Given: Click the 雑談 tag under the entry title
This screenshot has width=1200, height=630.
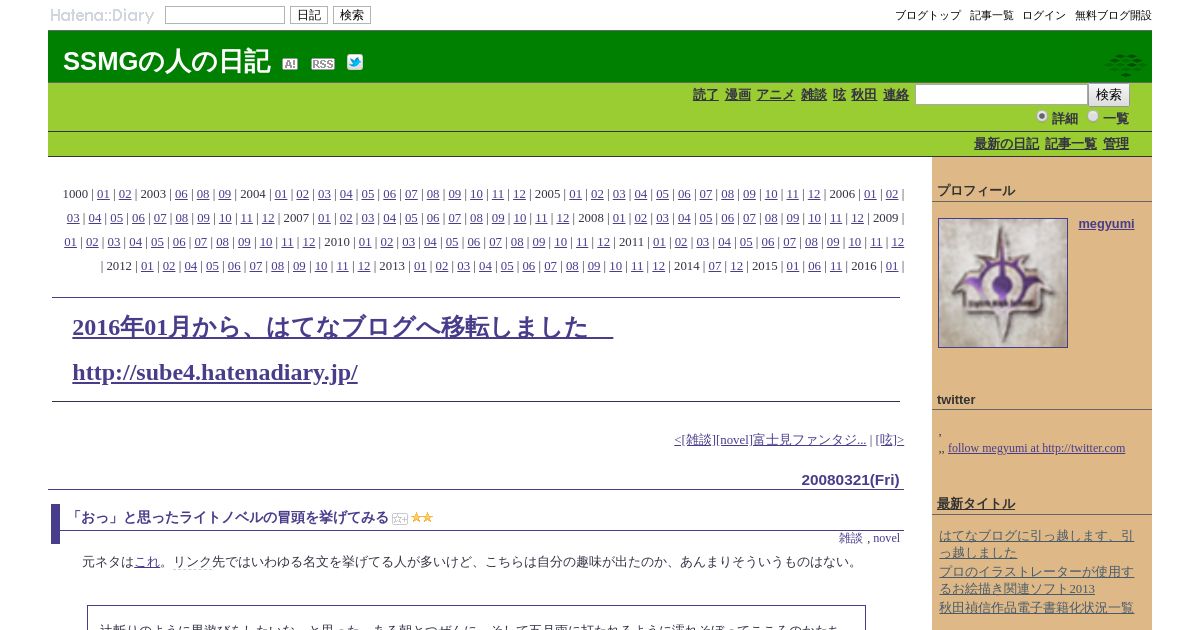Looking at the screenshot, I should pyautogui.click(x=850, y=538).
